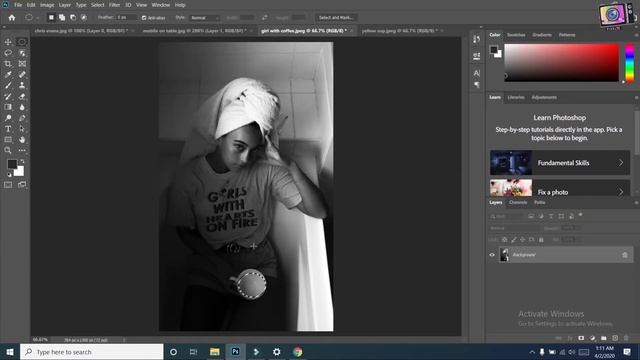The image size is (640, 360).
Task: Choose Subtract from selection mode
Action: pos(73,18)
